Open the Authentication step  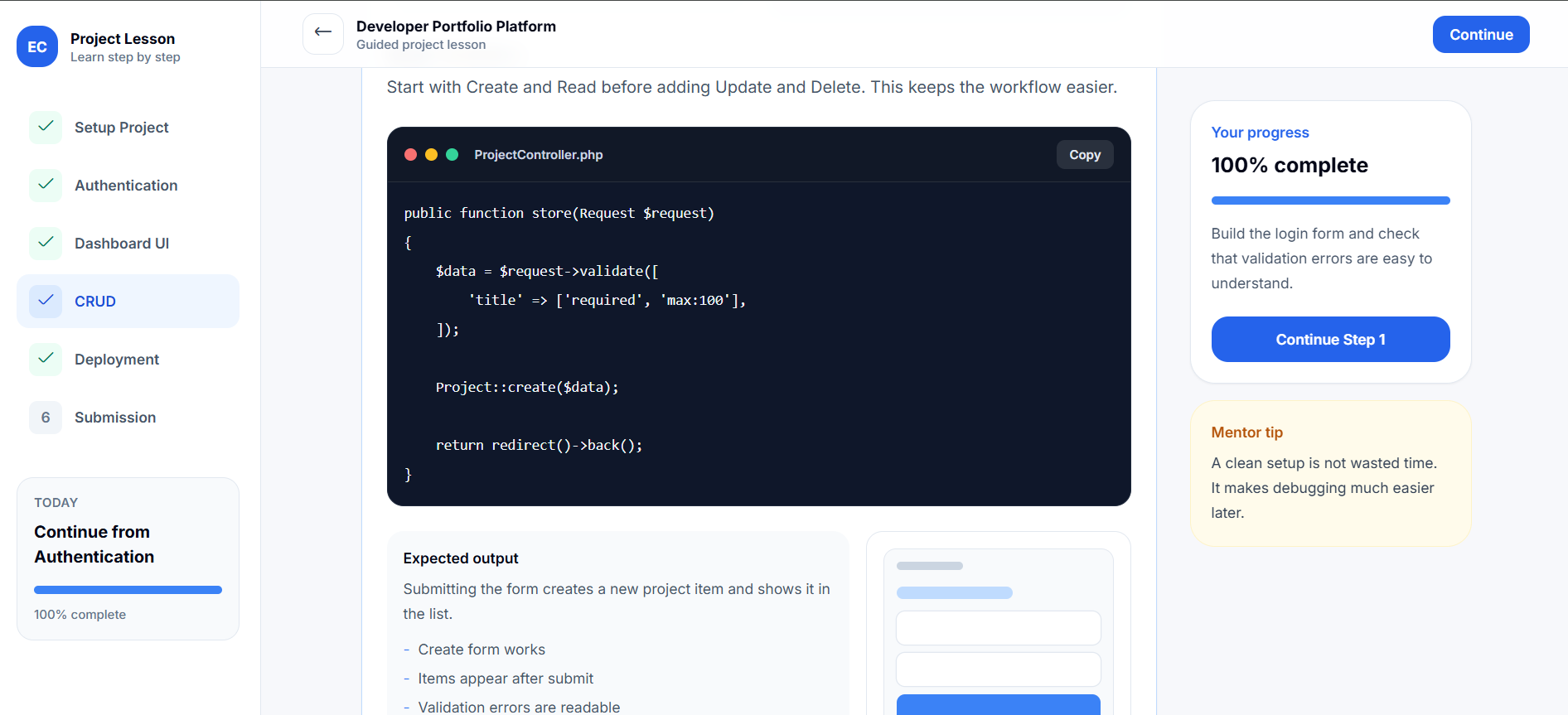pyautogui.click(x=128, y=185)
